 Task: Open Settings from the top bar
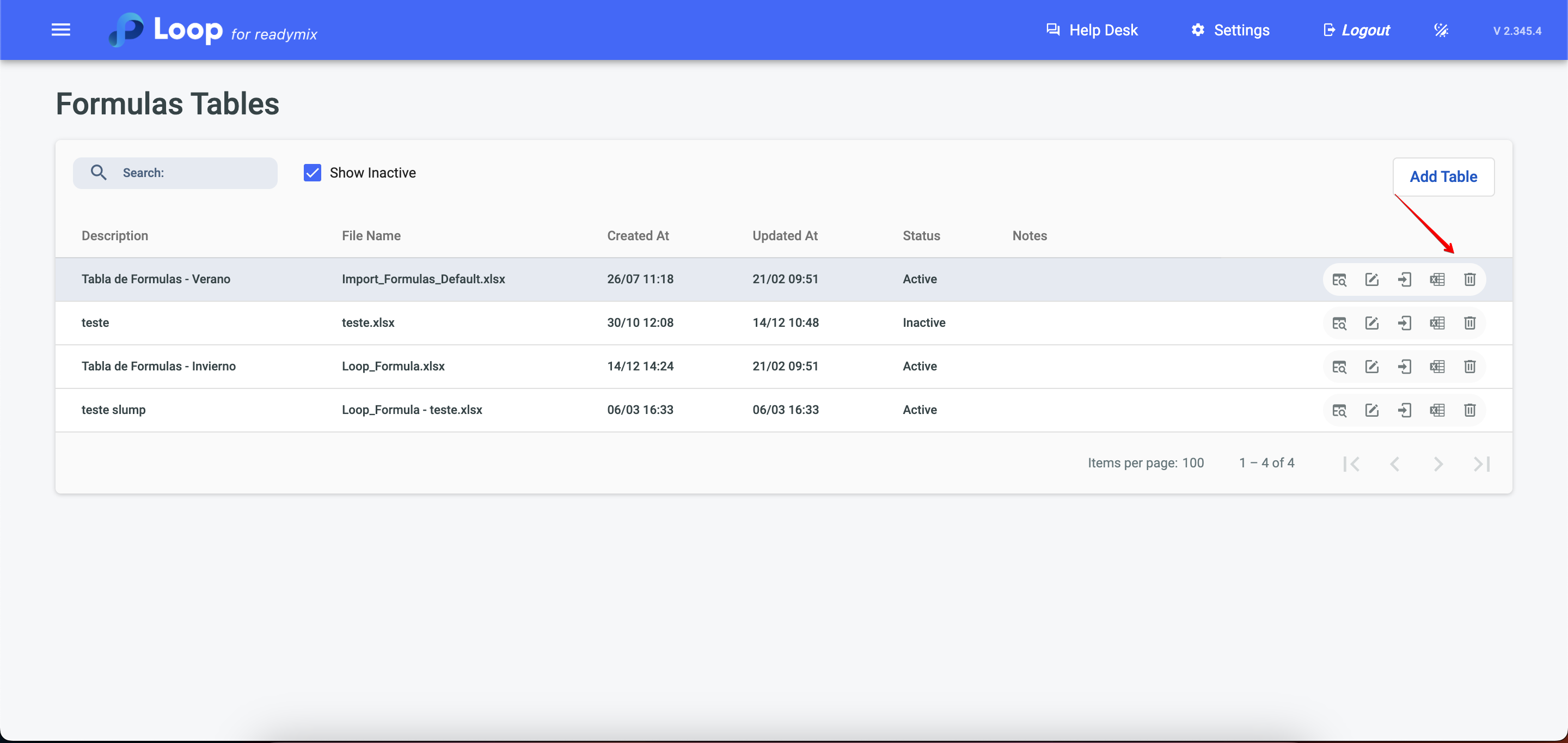click(1230, 31)
